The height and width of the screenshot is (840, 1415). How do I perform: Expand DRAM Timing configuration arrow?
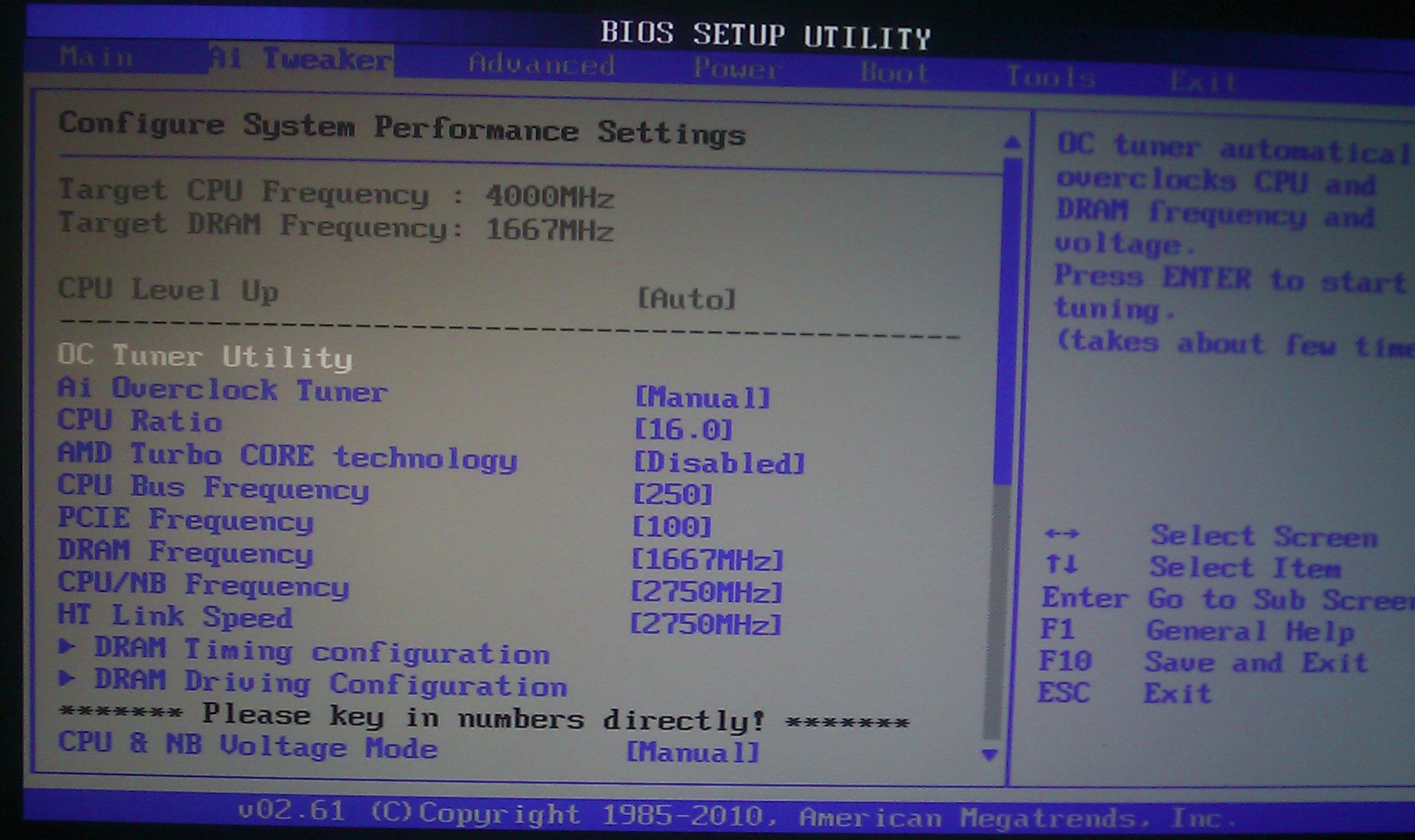point(67,647)
